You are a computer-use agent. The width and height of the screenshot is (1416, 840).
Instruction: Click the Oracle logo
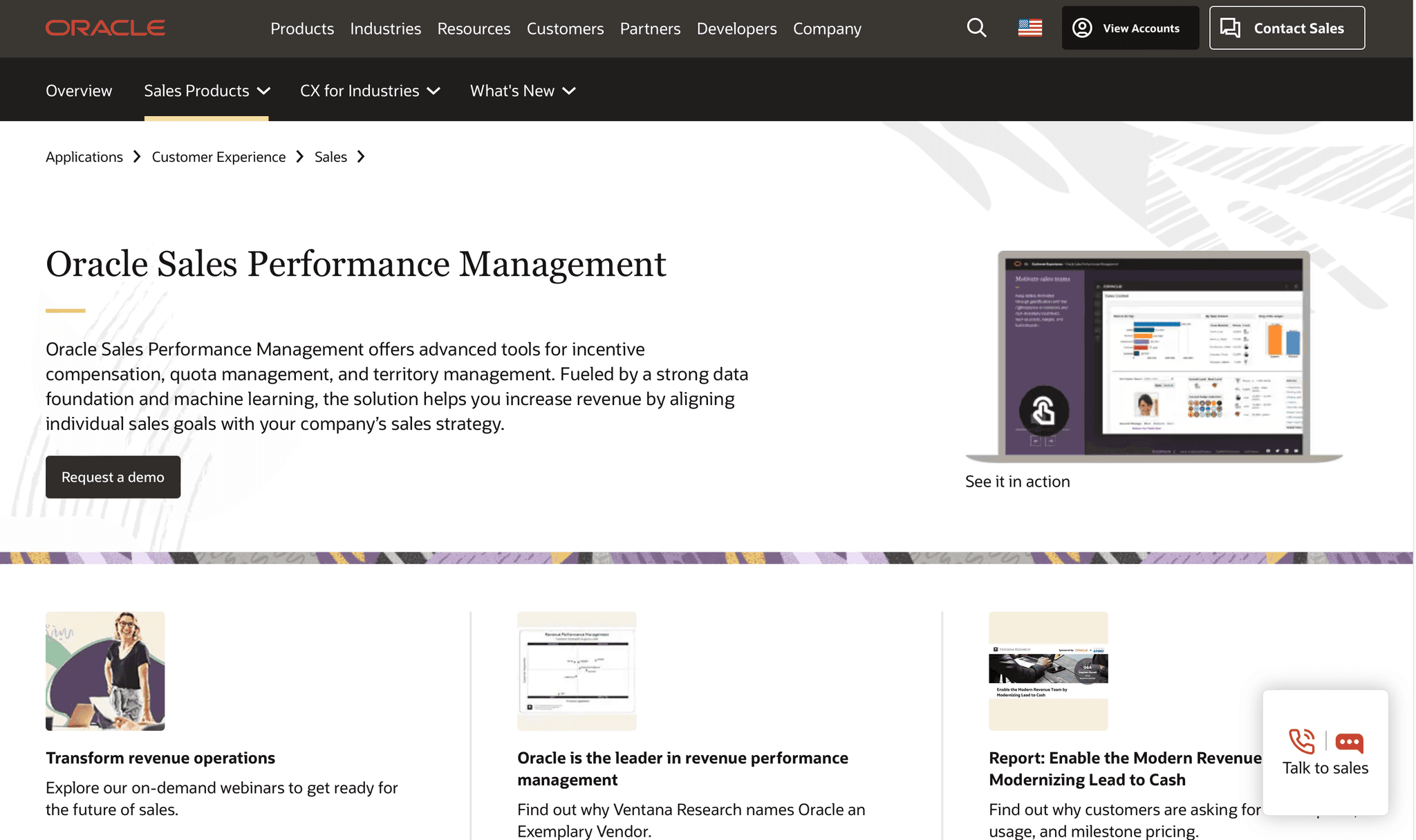click(x=105, y=28)
